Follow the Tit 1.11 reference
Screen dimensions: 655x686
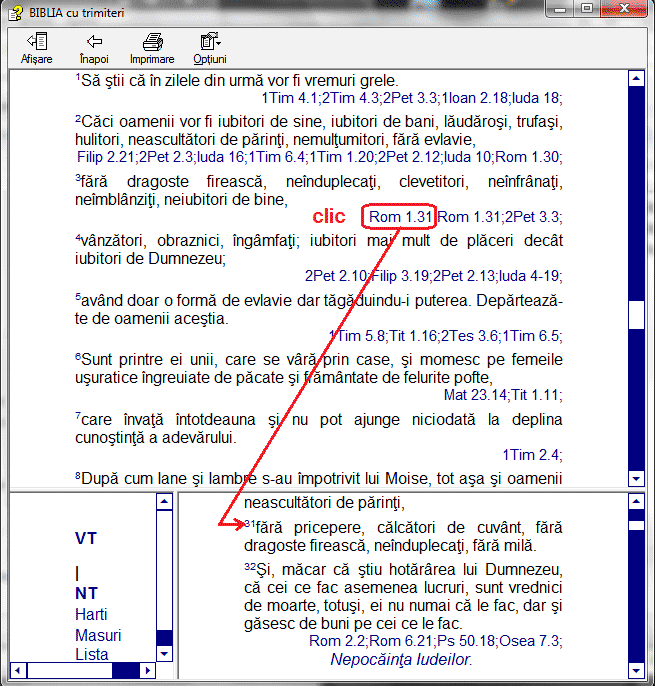(534, 395)
